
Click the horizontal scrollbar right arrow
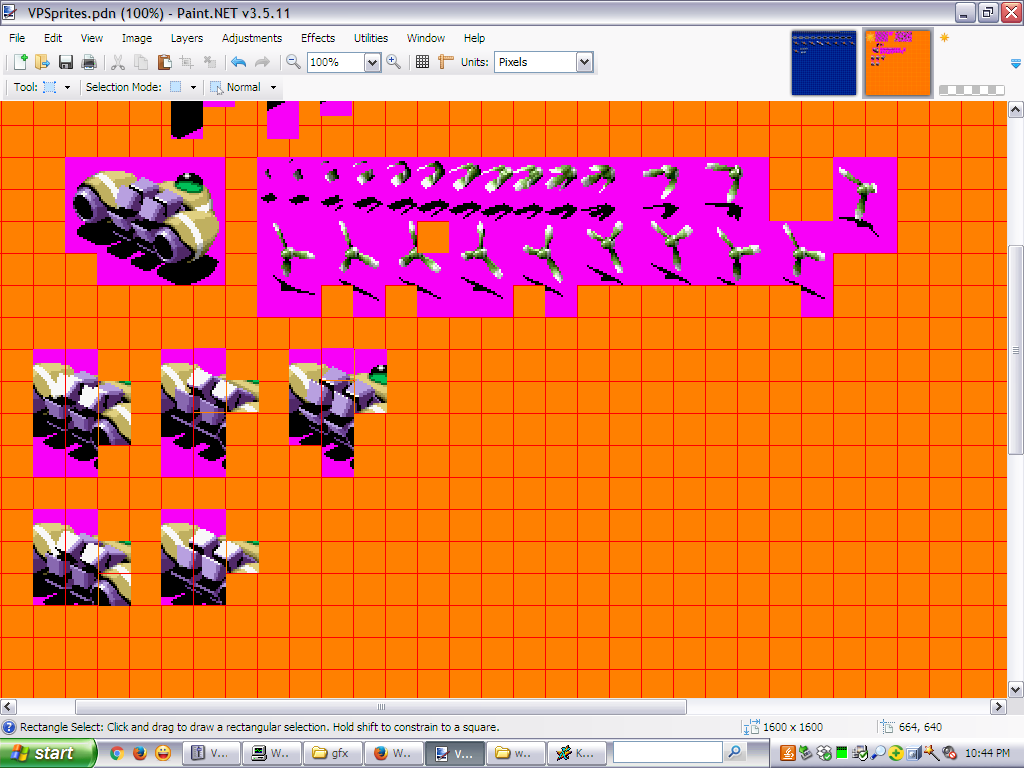[x=999, y=707]
